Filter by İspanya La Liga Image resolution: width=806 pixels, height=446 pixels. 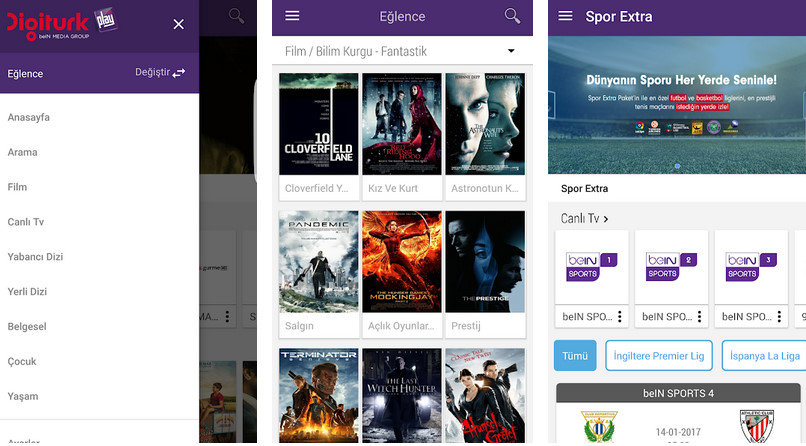click(x=764, y=356)
